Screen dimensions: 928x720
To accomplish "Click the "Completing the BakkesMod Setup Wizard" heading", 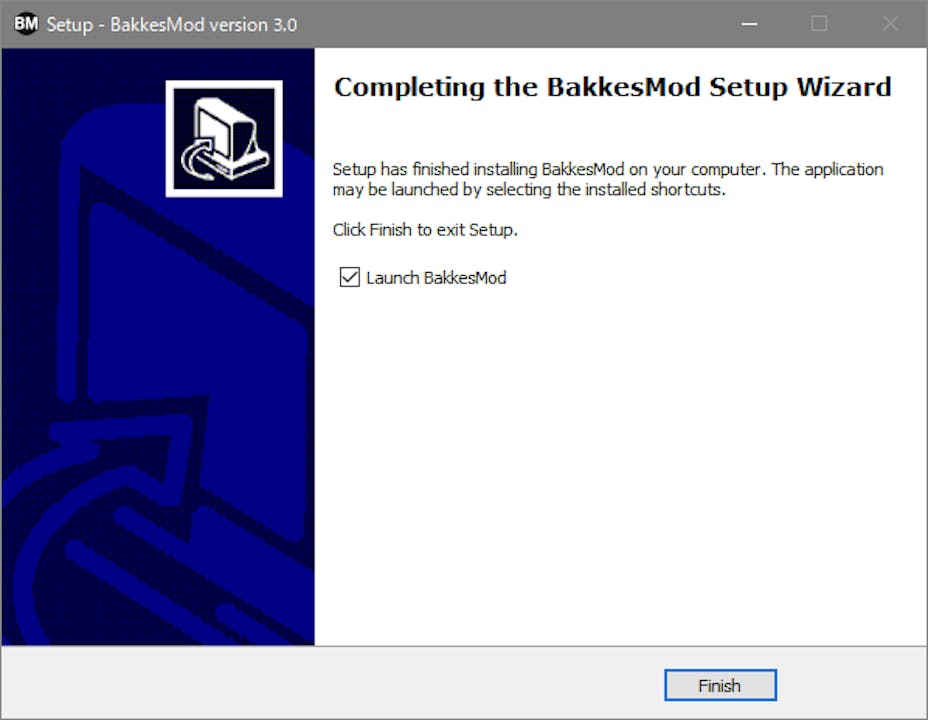I will click(x=613, y=88).
